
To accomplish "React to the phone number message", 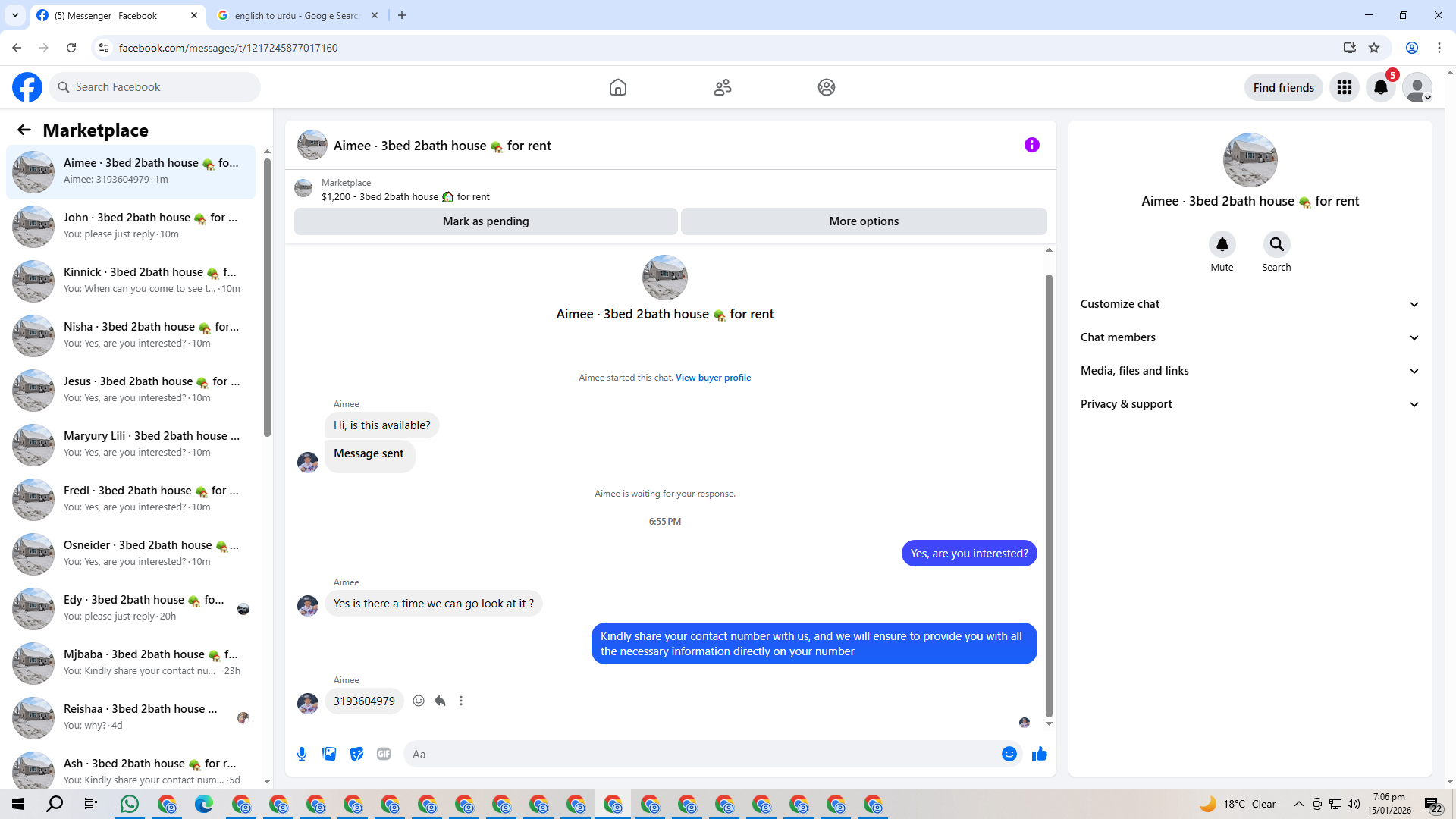I will (x=419, y=701).
